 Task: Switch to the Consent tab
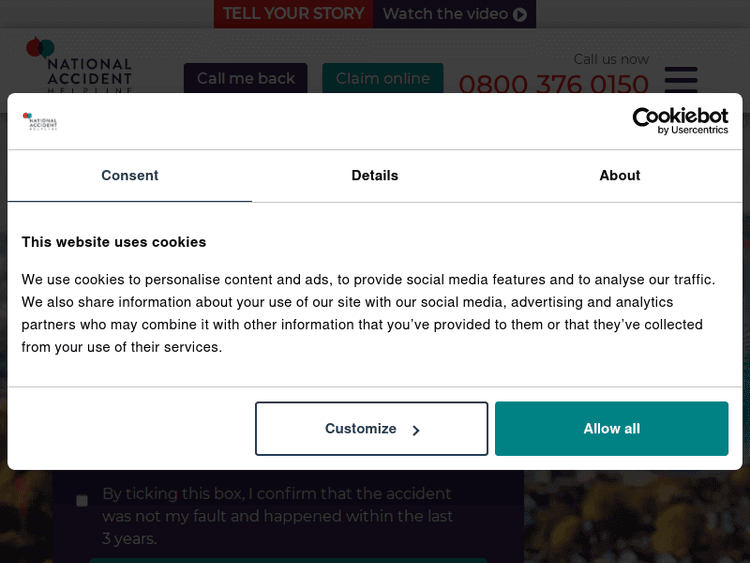[x=130, y=176]
